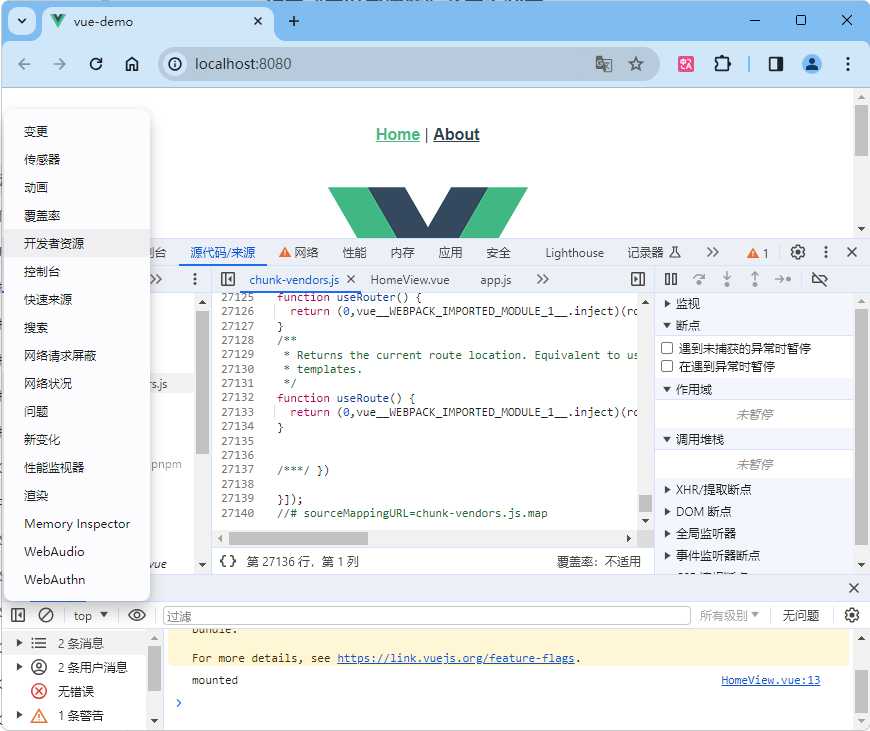Open the feature-flags vuejs link

[456, 658]
